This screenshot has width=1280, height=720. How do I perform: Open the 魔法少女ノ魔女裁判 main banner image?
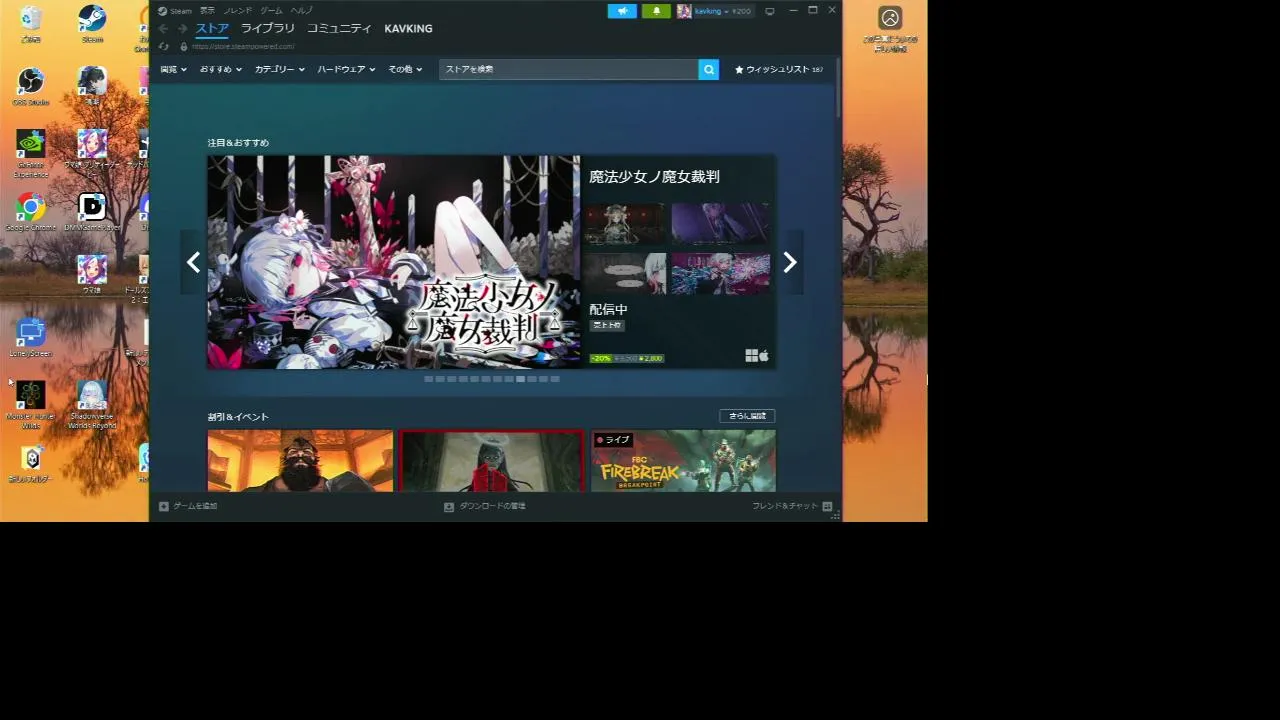click(x=393, y=262)
